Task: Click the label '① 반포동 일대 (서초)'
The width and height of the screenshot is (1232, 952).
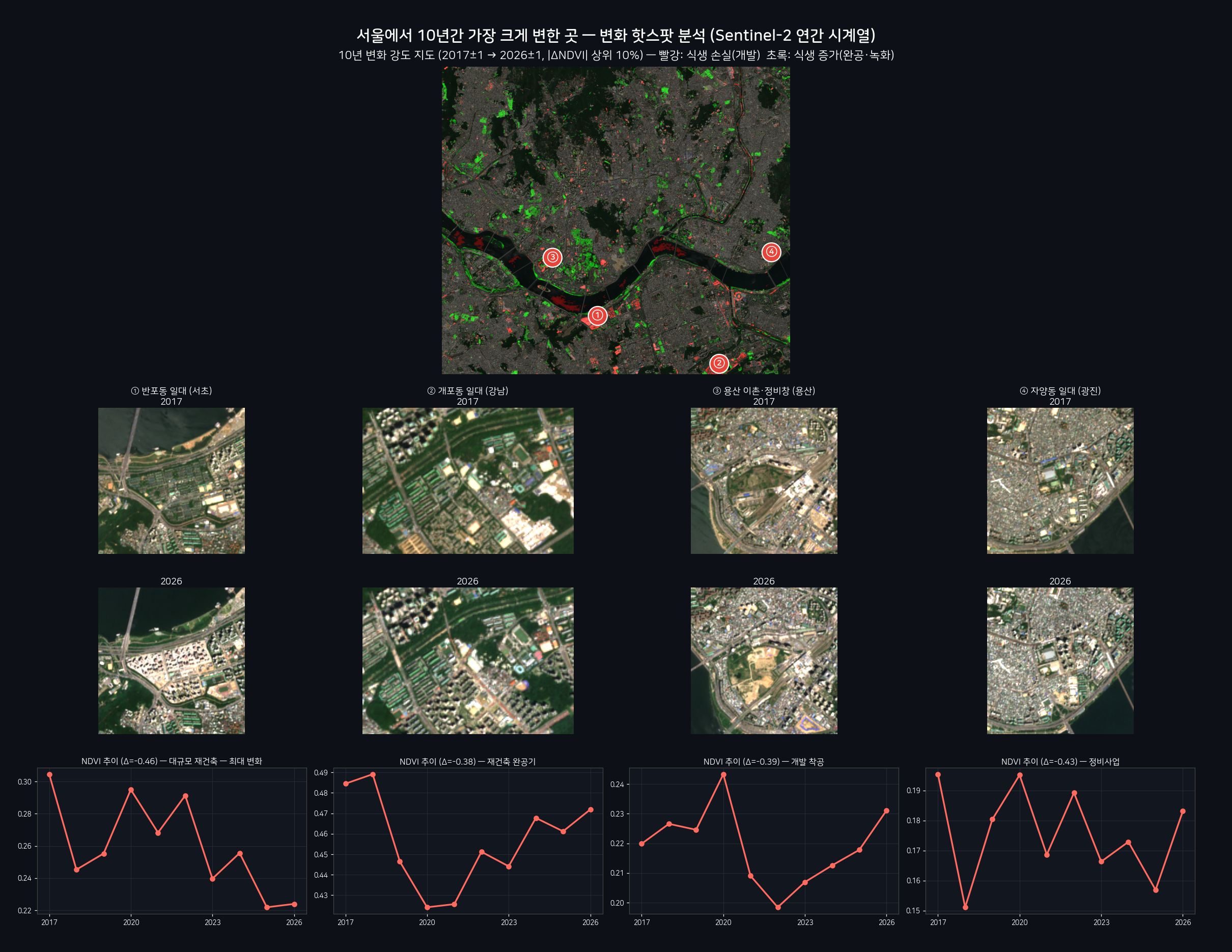Action: pos(172,391)
